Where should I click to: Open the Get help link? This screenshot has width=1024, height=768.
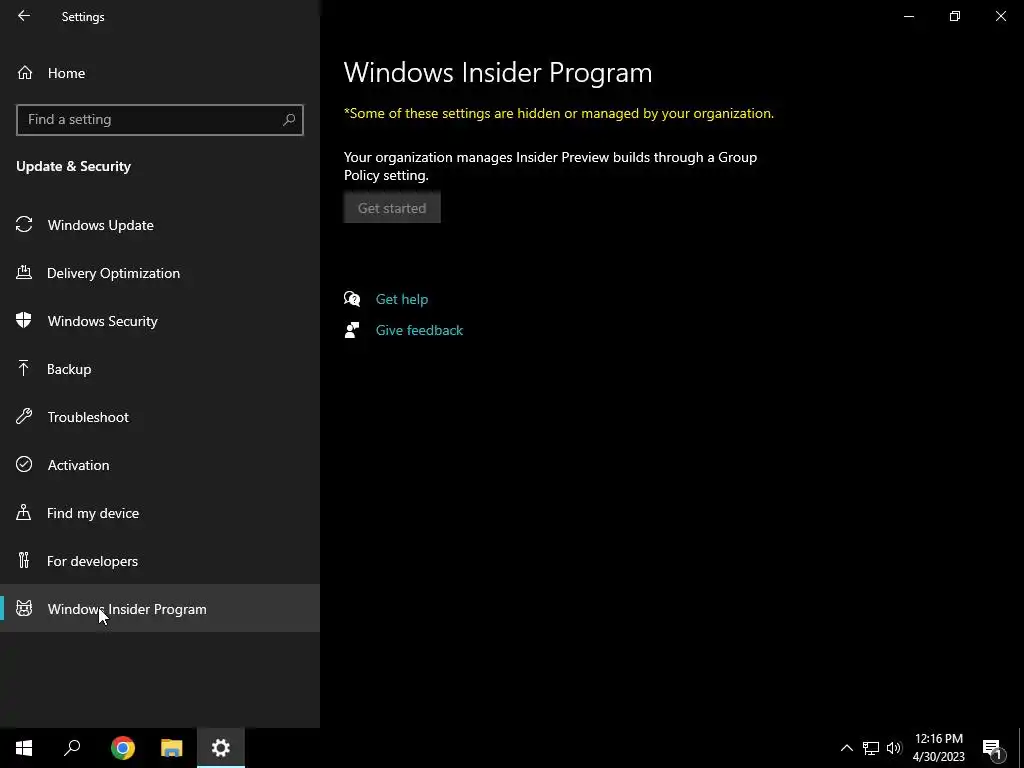[402, 299]
